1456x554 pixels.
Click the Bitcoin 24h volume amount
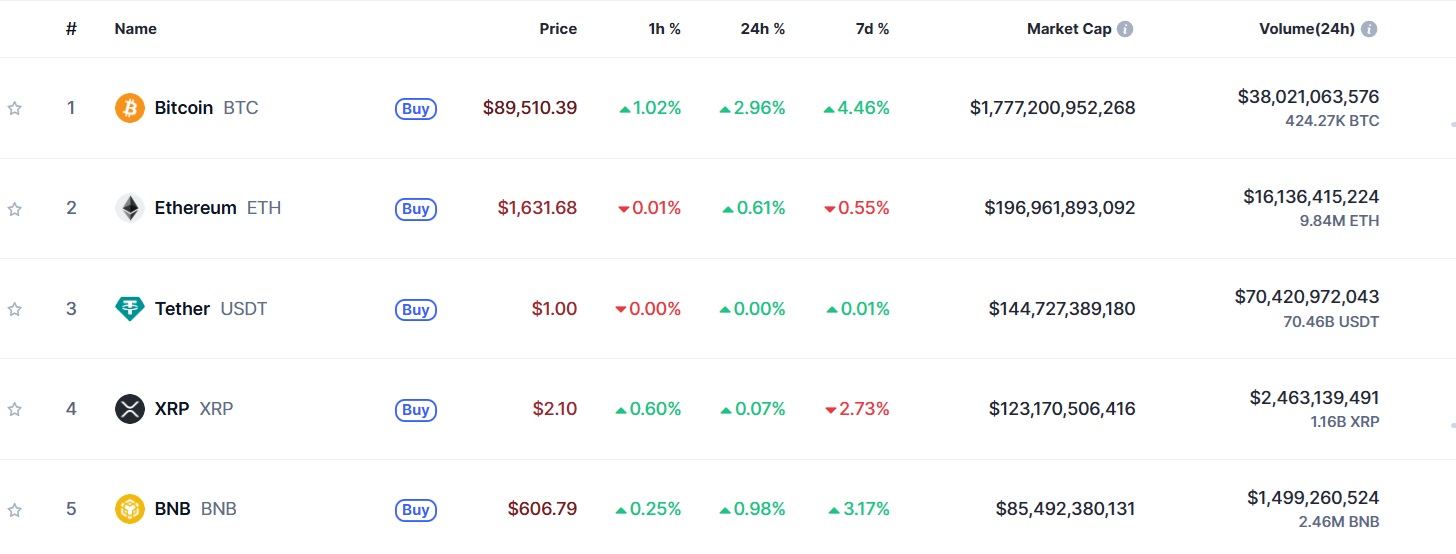click(1308, 97)
